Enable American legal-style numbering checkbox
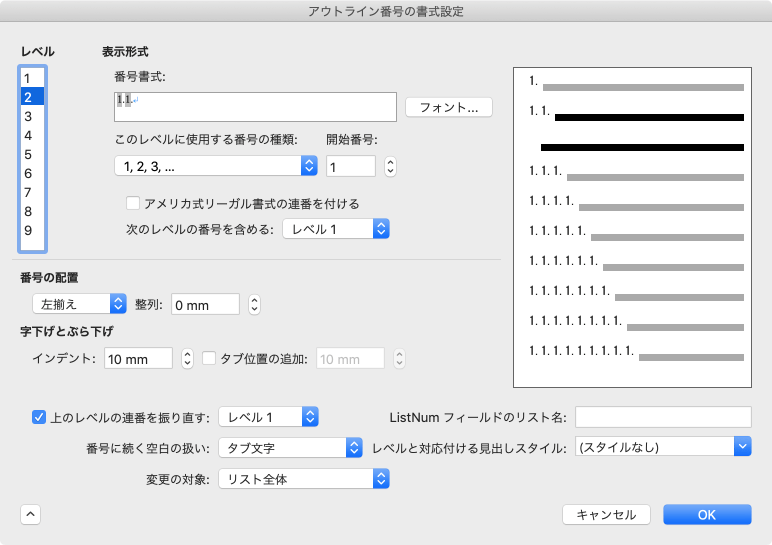This screenshot has width=772, height=545. click(133, 203)
